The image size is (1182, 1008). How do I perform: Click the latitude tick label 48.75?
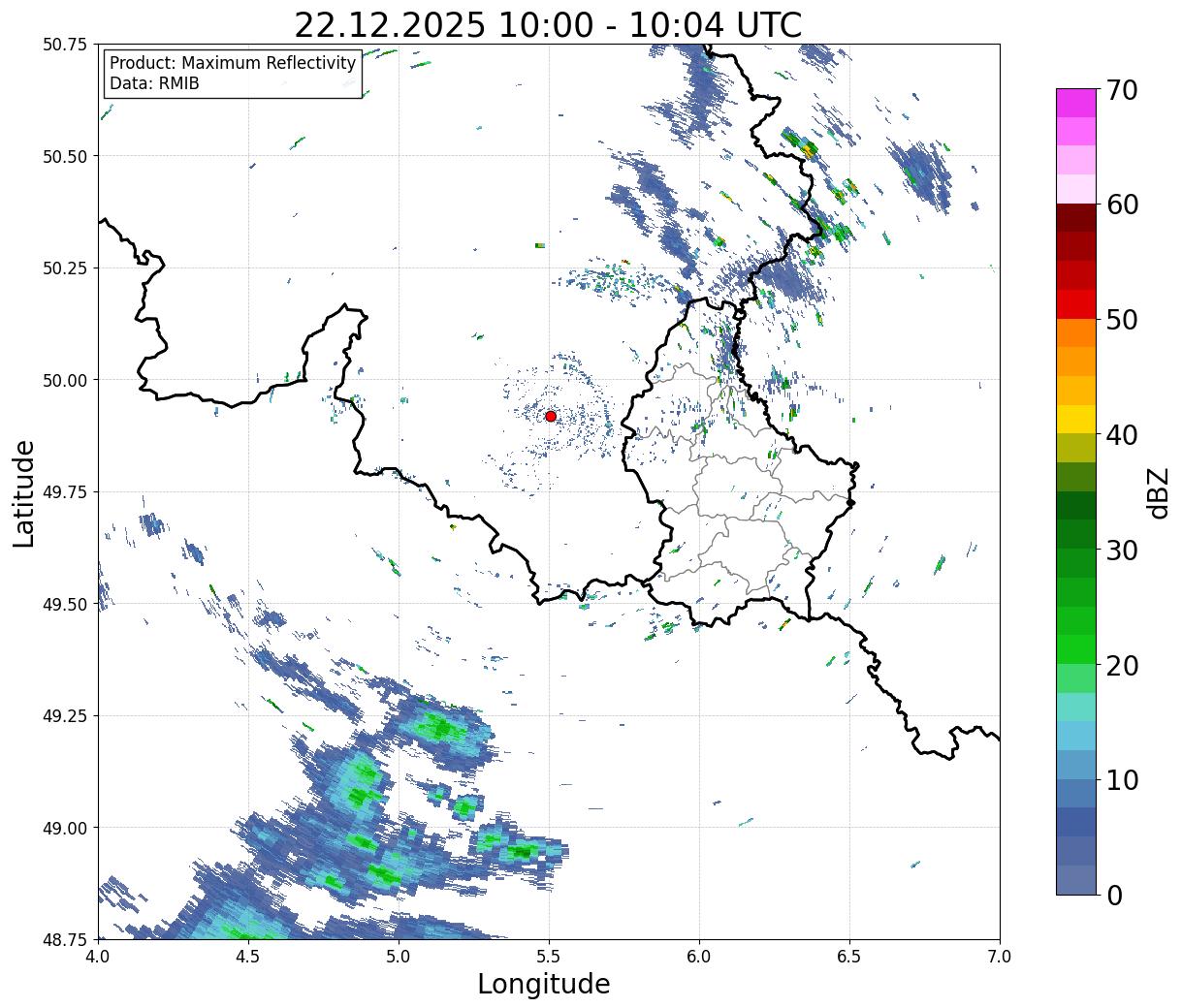click(65, 939)
